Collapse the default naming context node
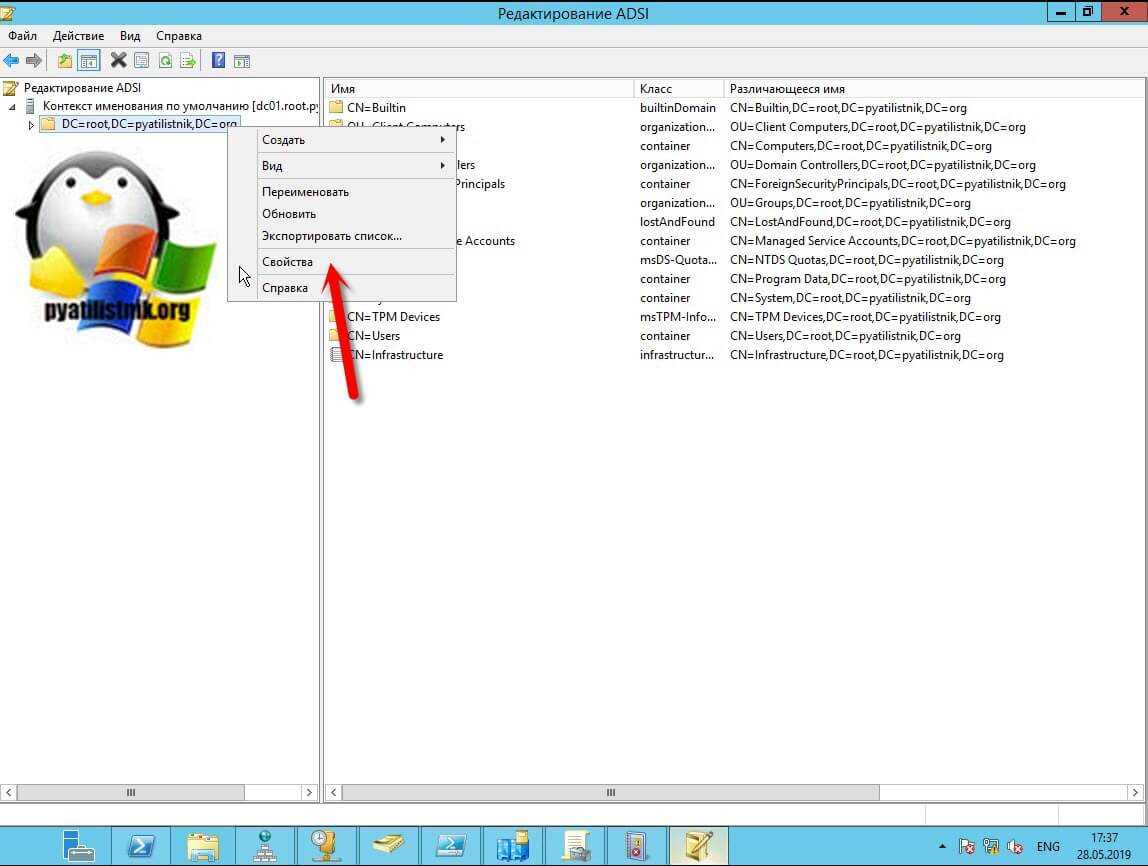Image resolution: width=1148 pixels, height=866 pixels. [13, 106]
